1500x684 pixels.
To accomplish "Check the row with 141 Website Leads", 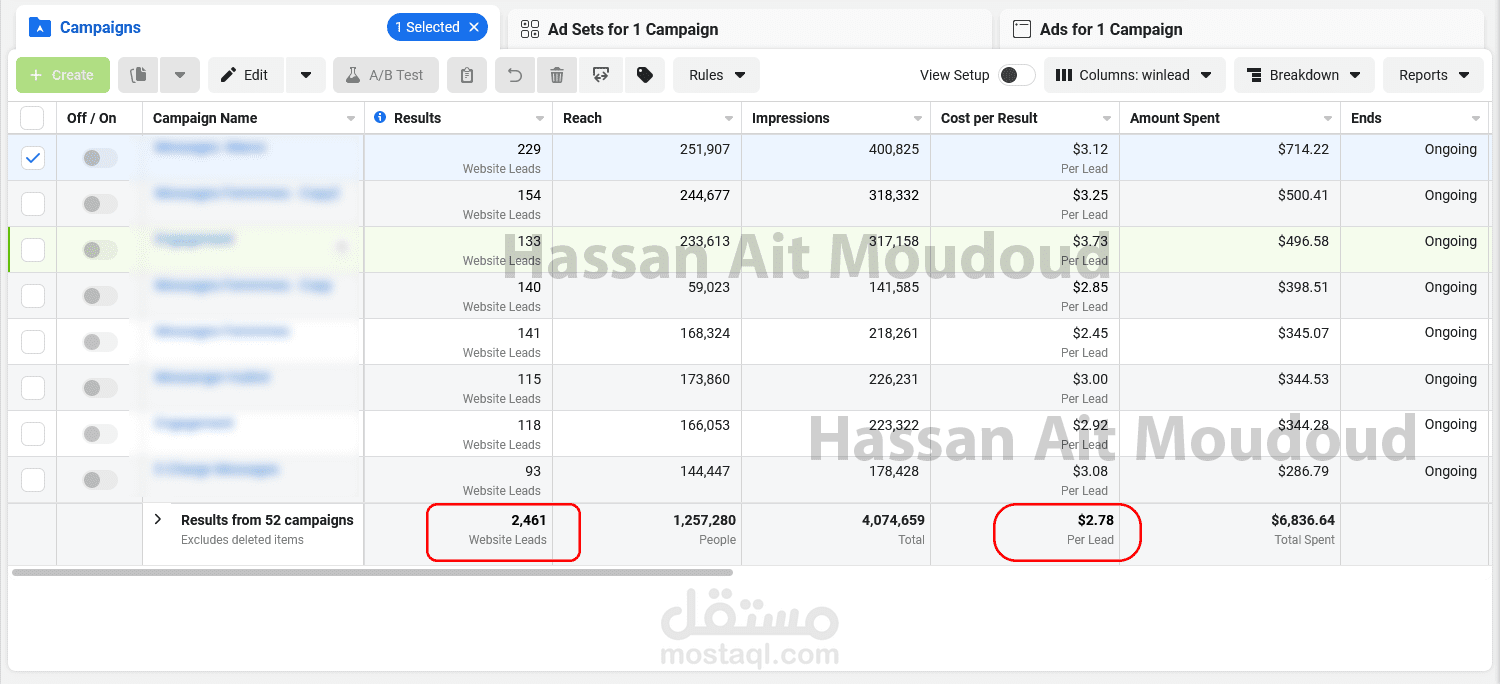I will [x=33, y=342].
